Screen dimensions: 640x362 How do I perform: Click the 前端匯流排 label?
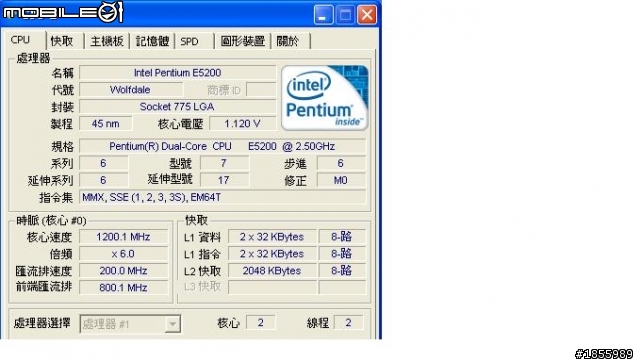pyautogui.click(x=44, y=287)
